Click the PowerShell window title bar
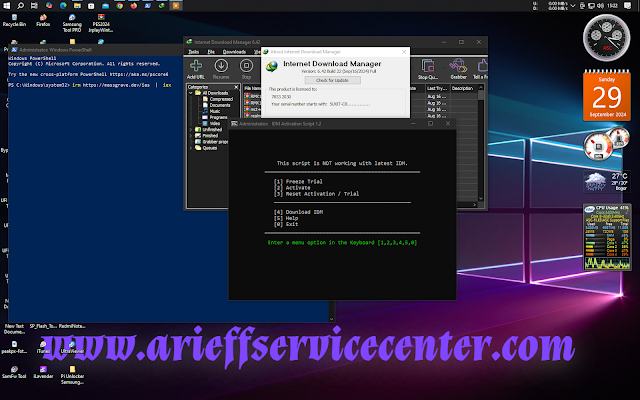This screenshot has height=400, width=640. 96,50
